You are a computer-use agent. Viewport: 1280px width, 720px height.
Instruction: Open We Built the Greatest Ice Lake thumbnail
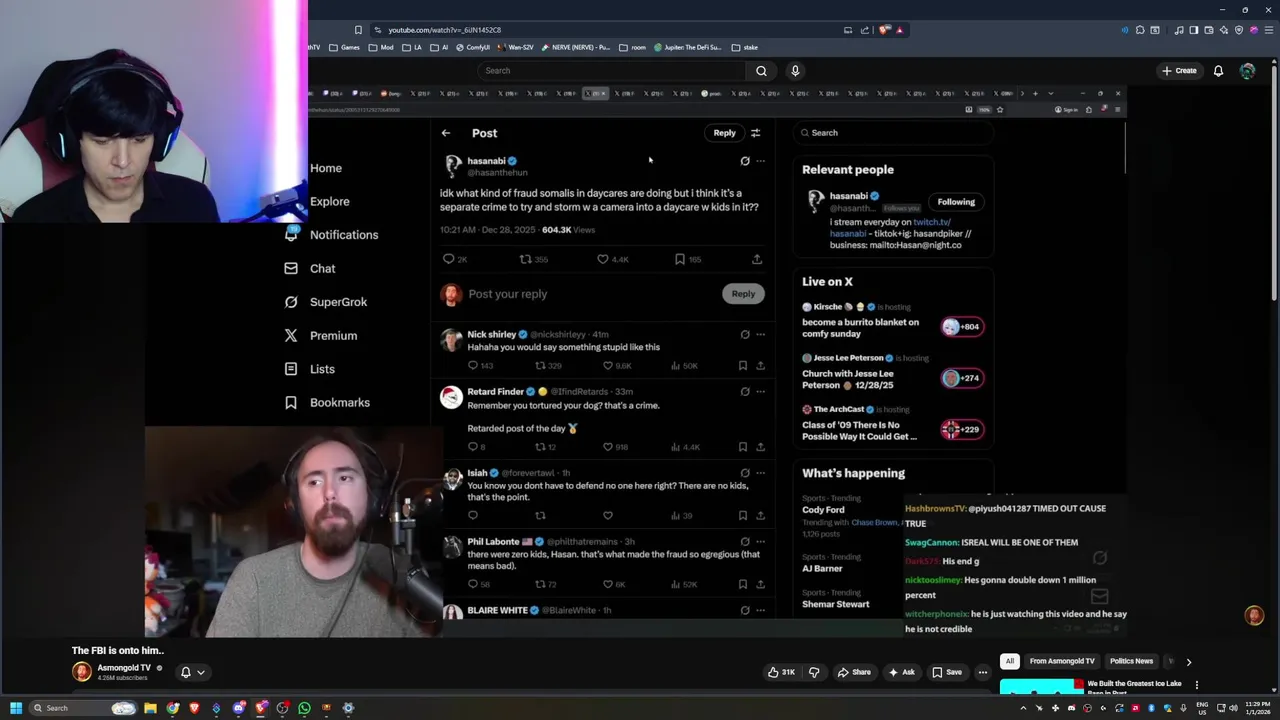pyautogui.click(x=1041, y=687)
